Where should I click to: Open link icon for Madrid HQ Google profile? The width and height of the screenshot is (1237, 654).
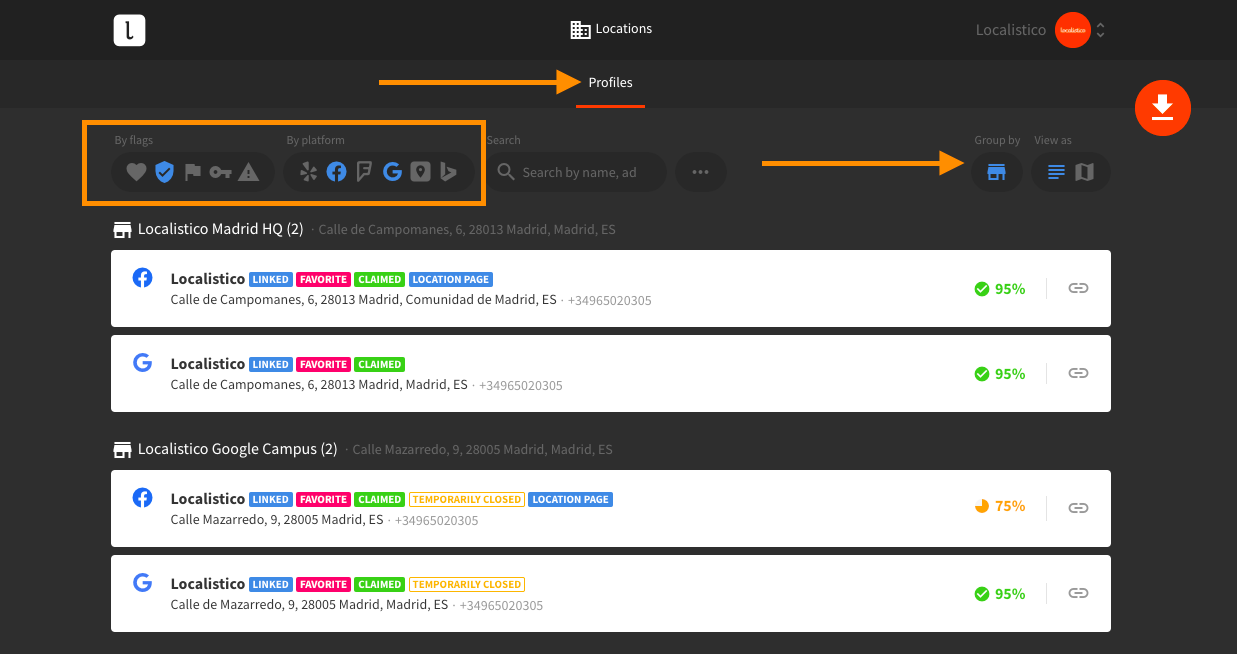pyautogui.click(x=1078, y=373)
